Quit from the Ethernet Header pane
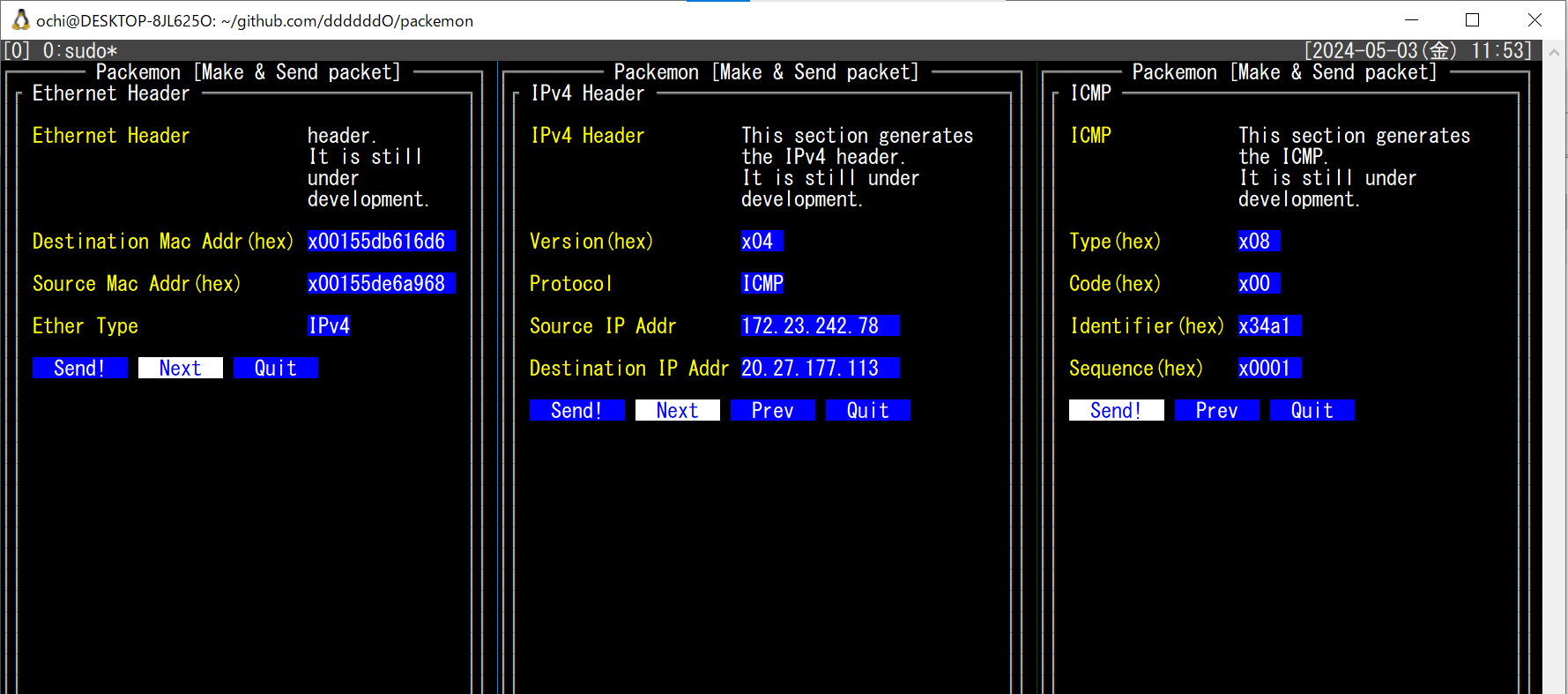 tap(275, 368)
